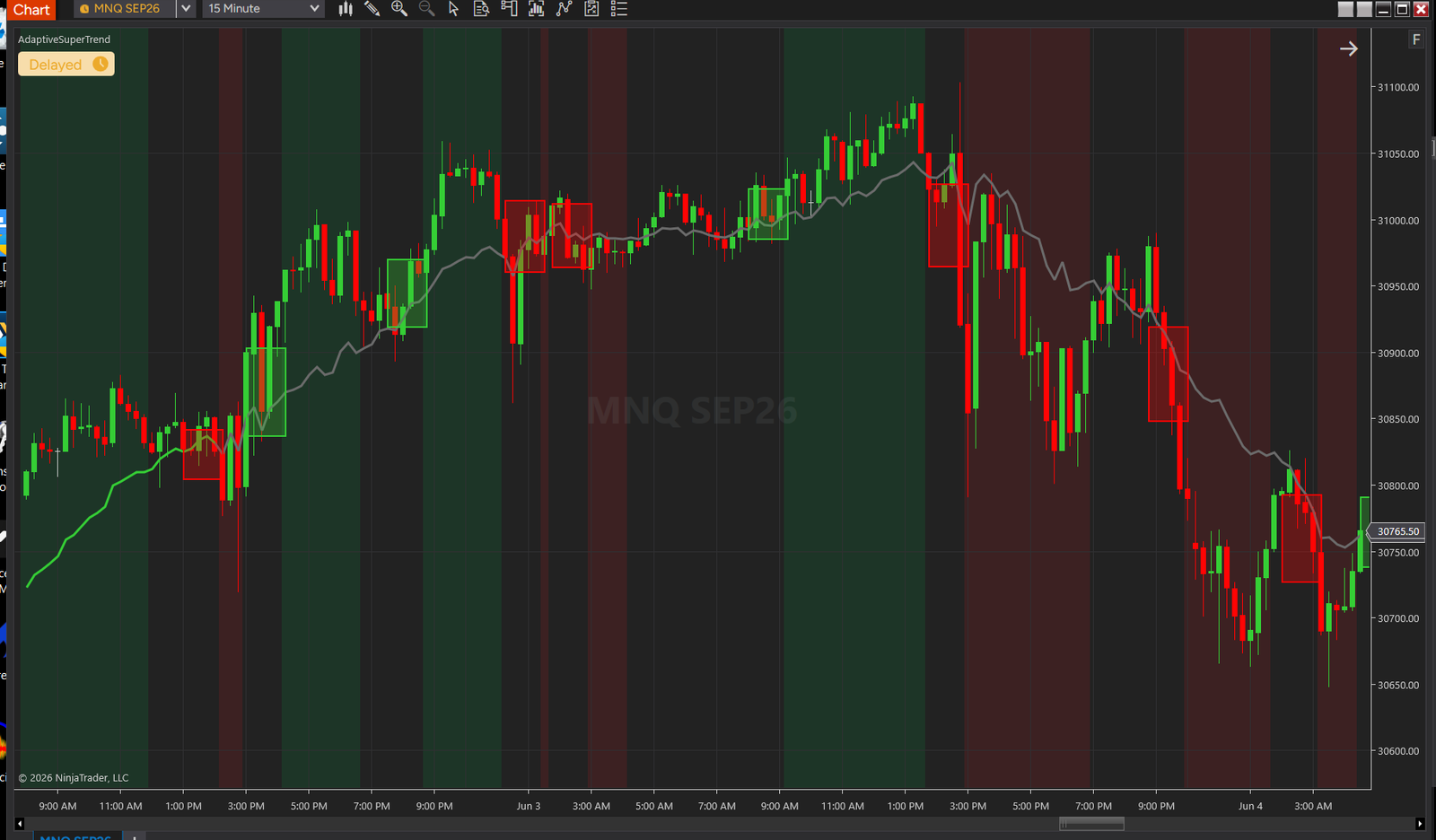1436x840 pixels.
Task: Click the 30900.00 price axis label
Action: (1398, 353)
